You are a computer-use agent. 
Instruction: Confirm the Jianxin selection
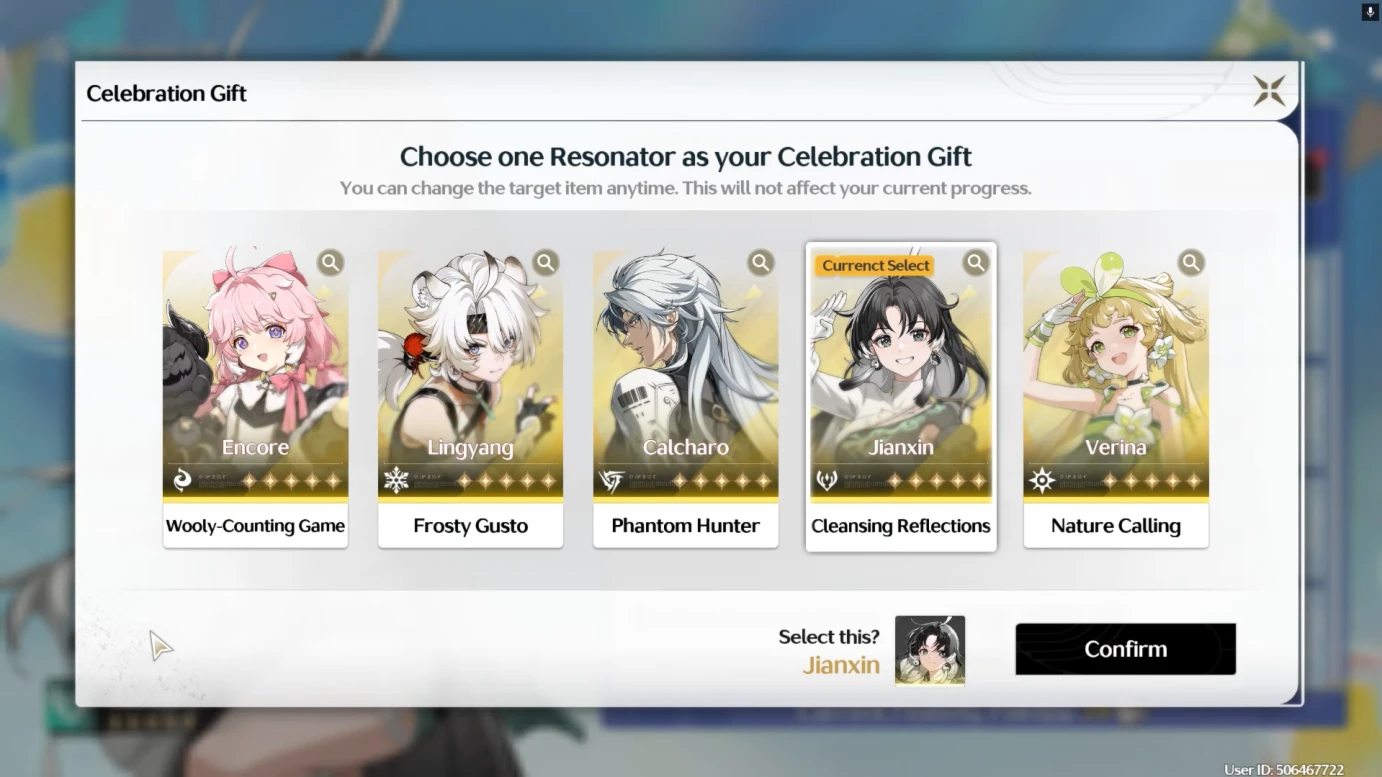1126,649
